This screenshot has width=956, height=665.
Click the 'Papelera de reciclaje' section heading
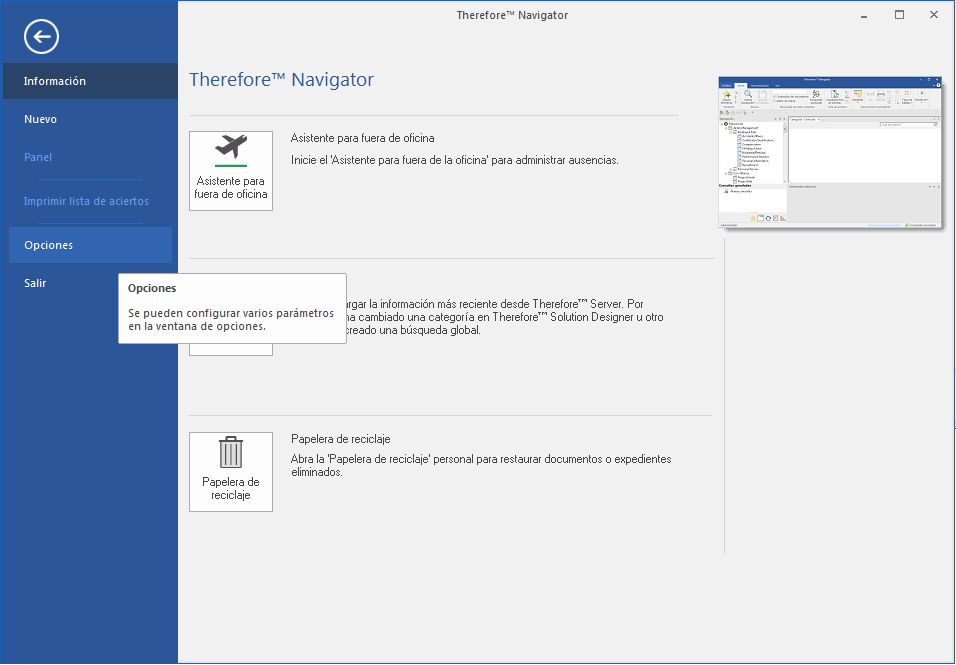pyautogui.click(x=340, y=439)
